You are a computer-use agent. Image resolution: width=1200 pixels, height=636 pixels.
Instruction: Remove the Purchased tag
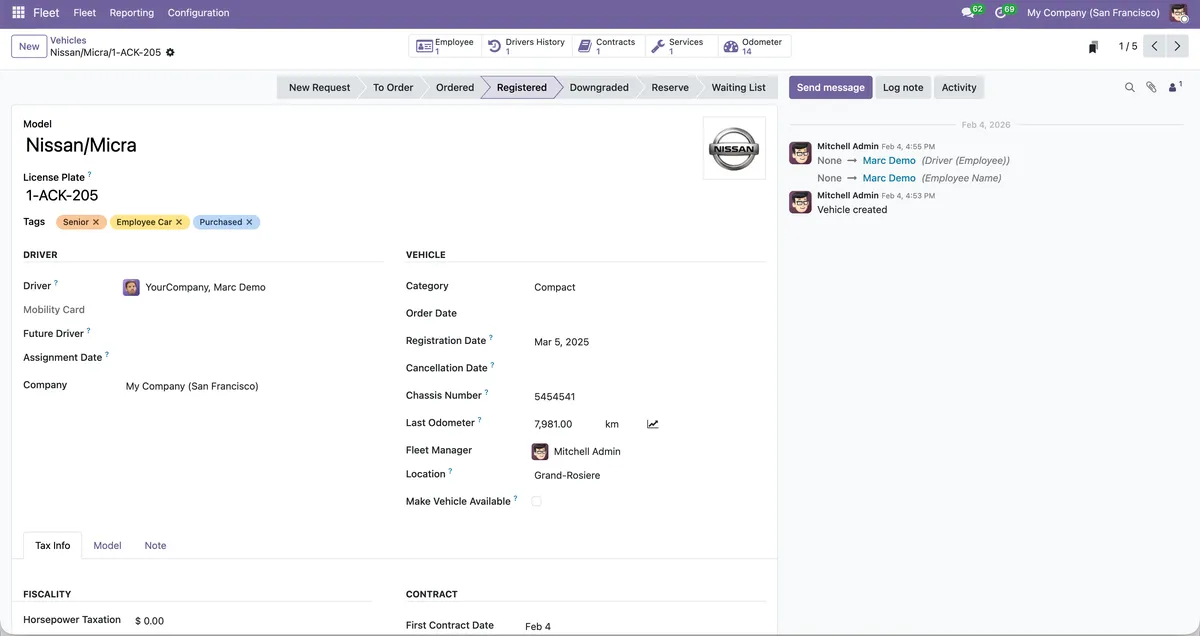249,222
